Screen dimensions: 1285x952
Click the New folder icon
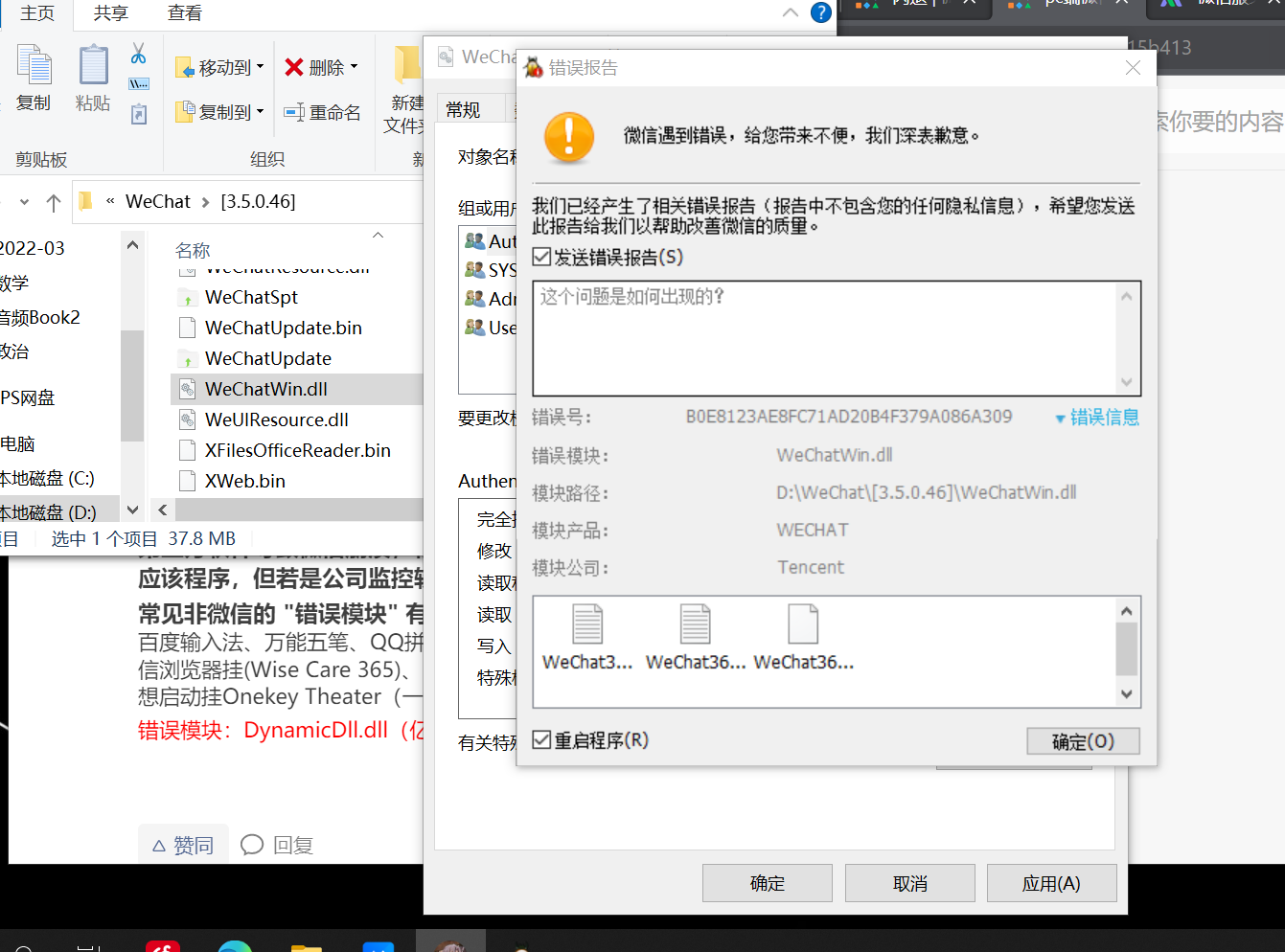[407, 64]
